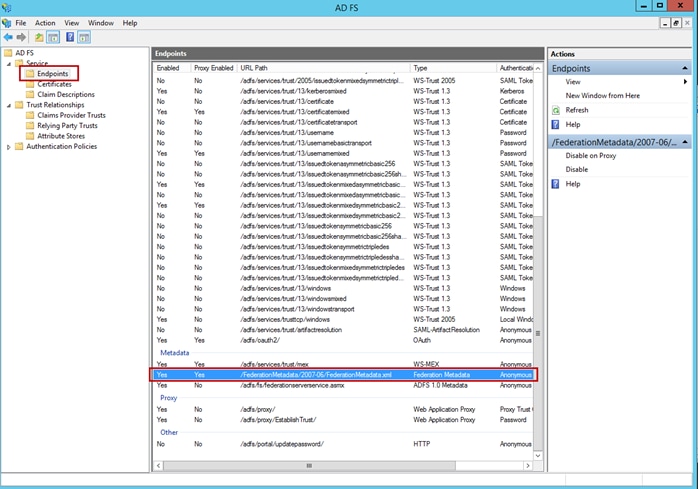Click the Attribute Stores folder icon
Screen dimensions: 698x489
30,136
